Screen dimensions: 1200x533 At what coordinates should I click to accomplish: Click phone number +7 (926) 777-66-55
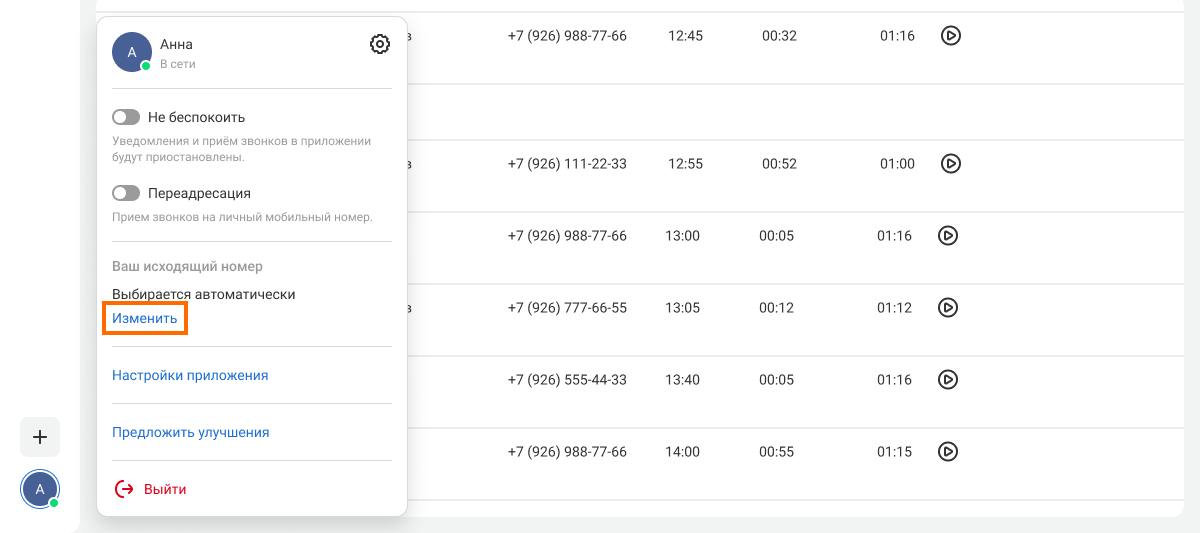[567, 308]
